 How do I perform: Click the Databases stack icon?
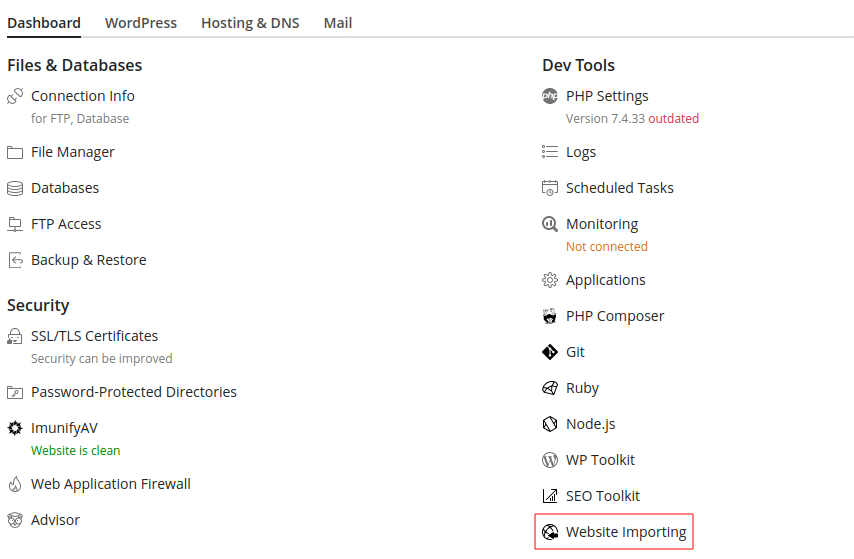click(15, 188)
